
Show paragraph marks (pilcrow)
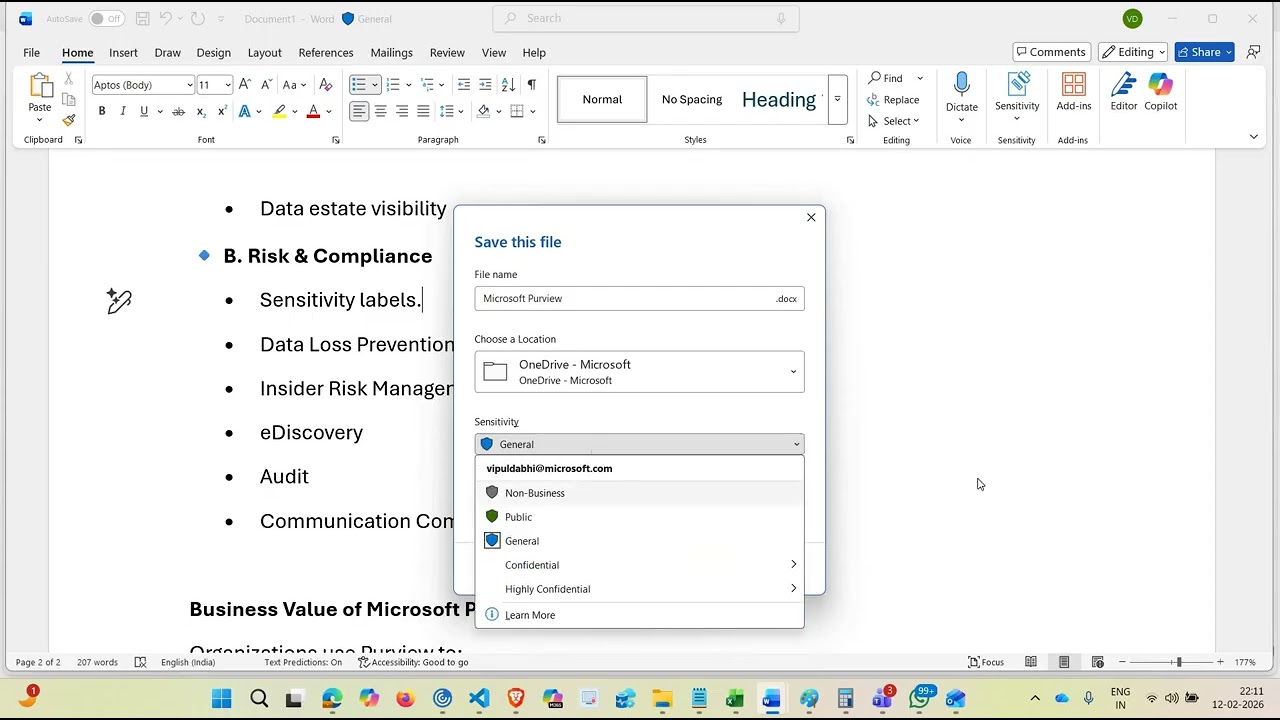point(531,85)
